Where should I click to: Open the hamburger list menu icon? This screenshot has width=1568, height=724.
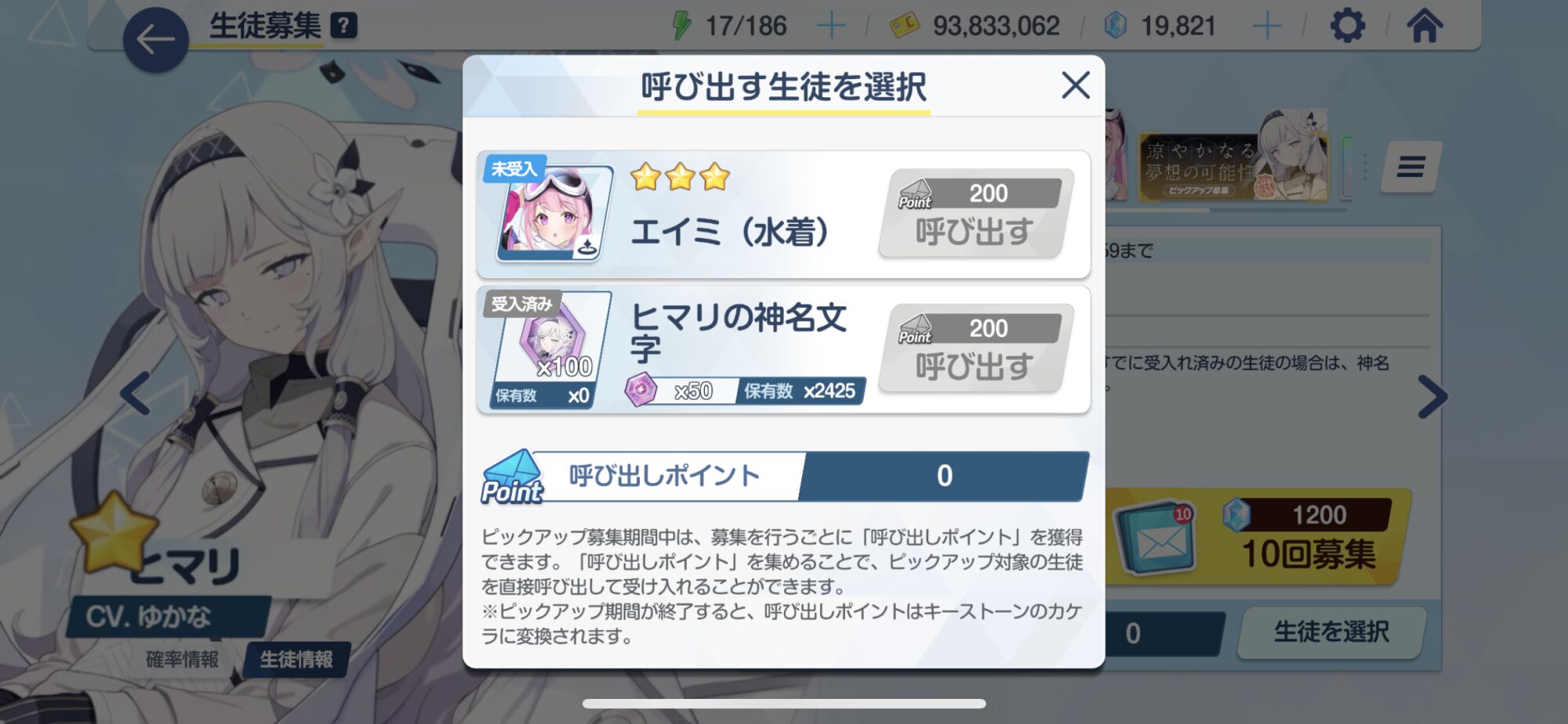(x=1410, y=166)
